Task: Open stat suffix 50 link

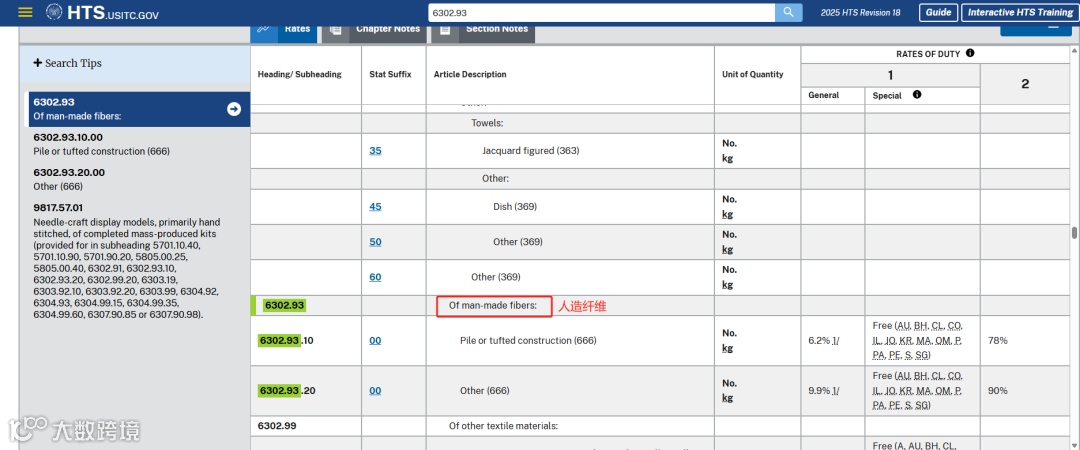Action: click(x=375, y=242)
